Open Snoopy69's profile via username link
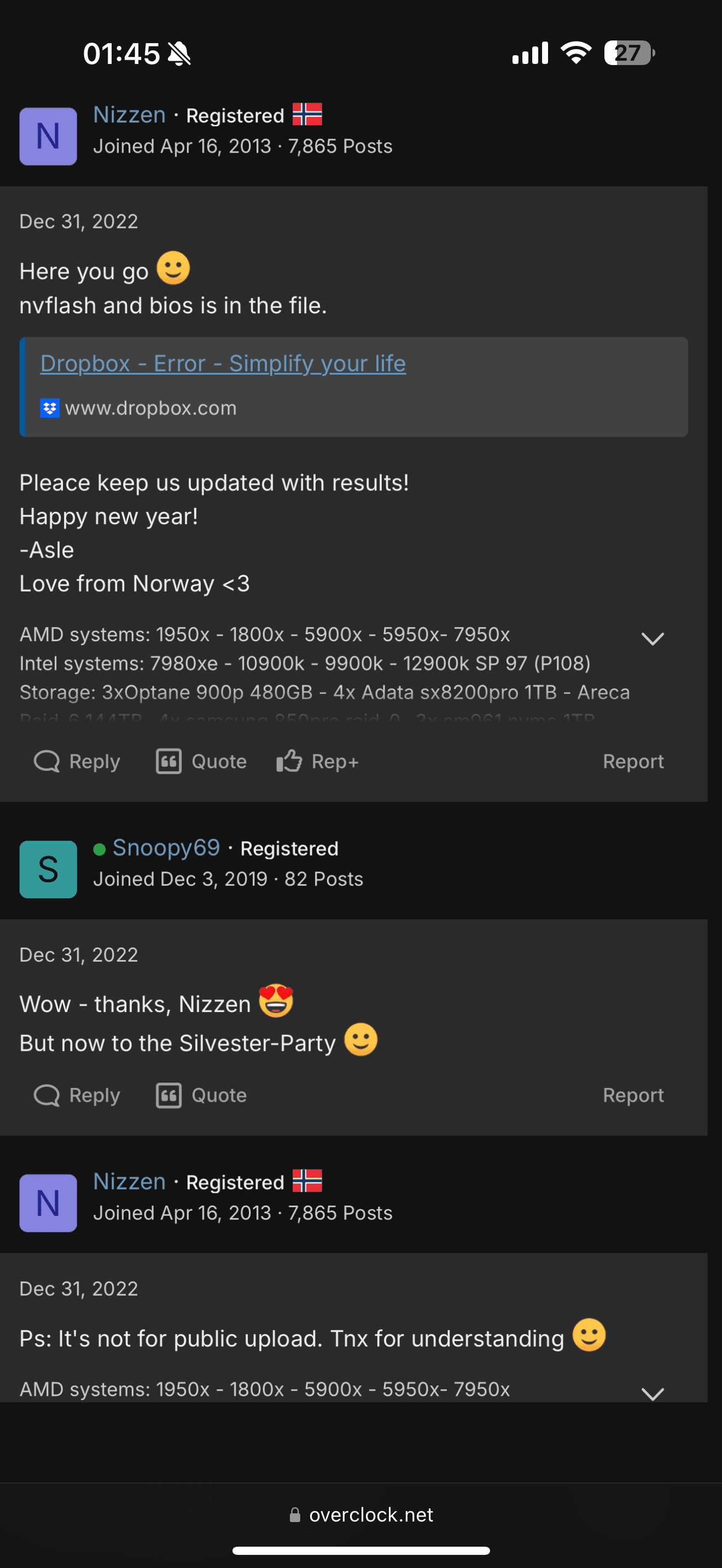 pos(166,848)
